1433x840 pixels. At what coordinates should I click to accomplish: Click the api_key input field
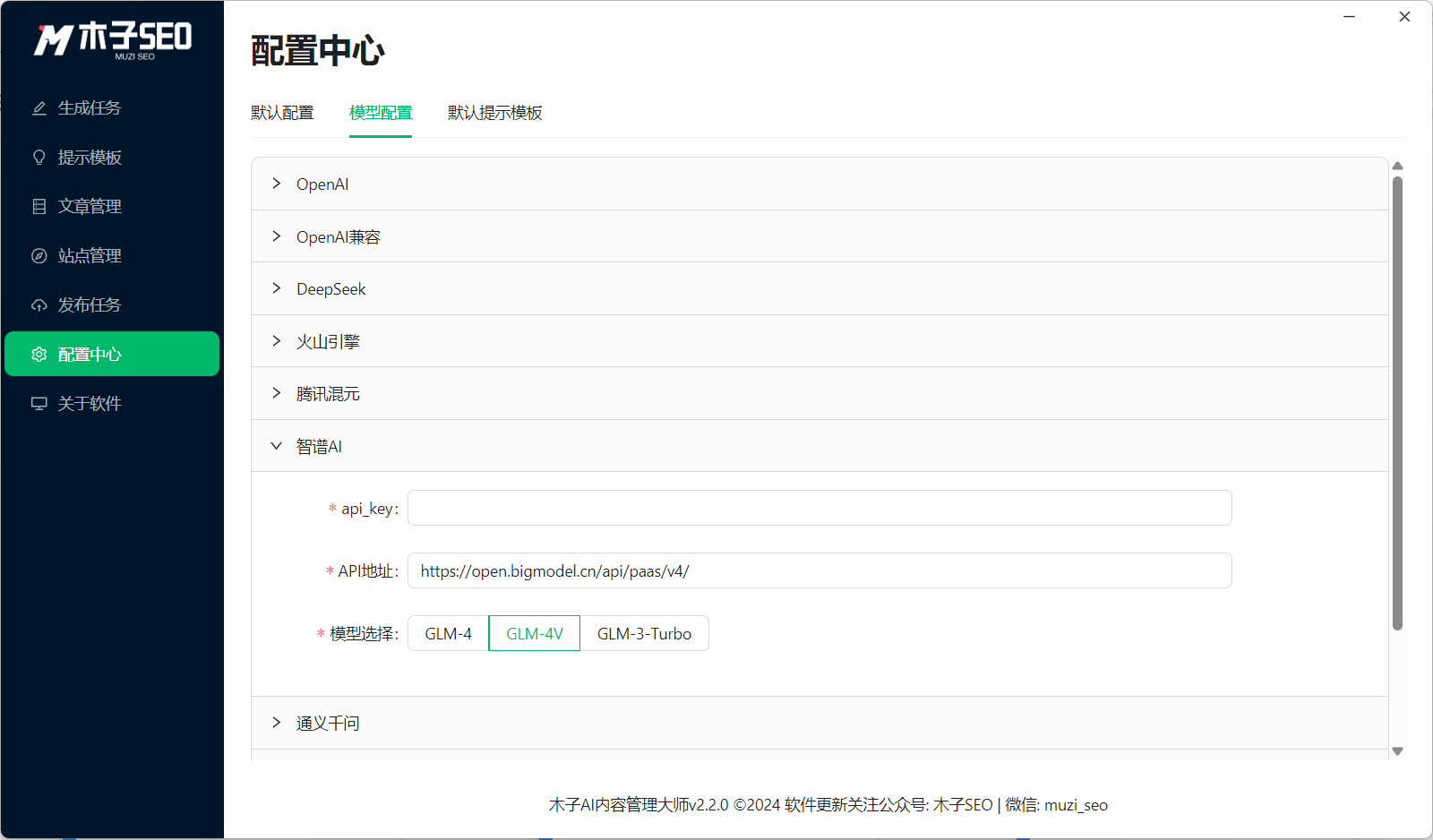819,508
